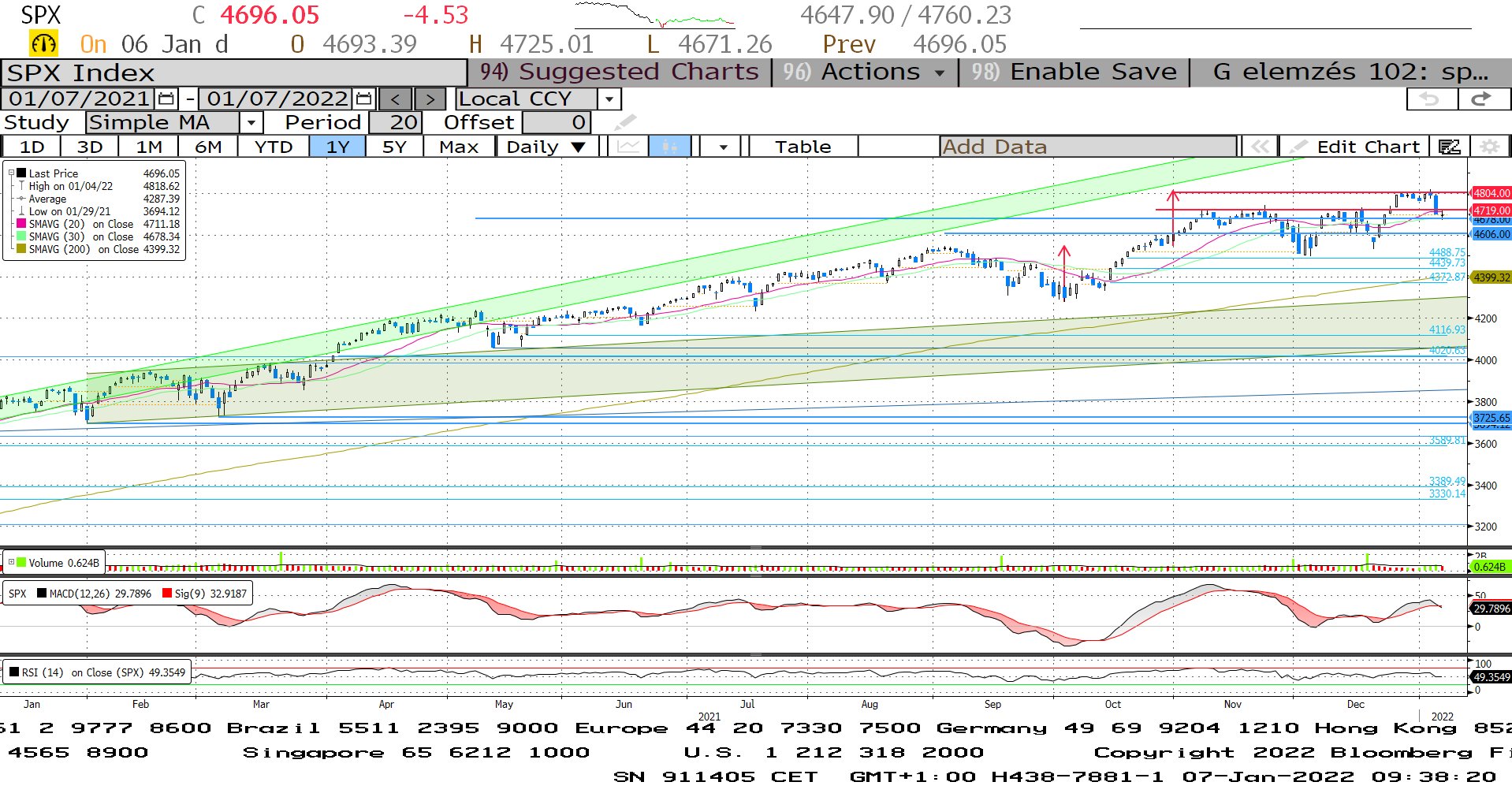This screenshot has width=1512, height=808.
Task: Click the SPX Index security field
Action: click(234, 73)
